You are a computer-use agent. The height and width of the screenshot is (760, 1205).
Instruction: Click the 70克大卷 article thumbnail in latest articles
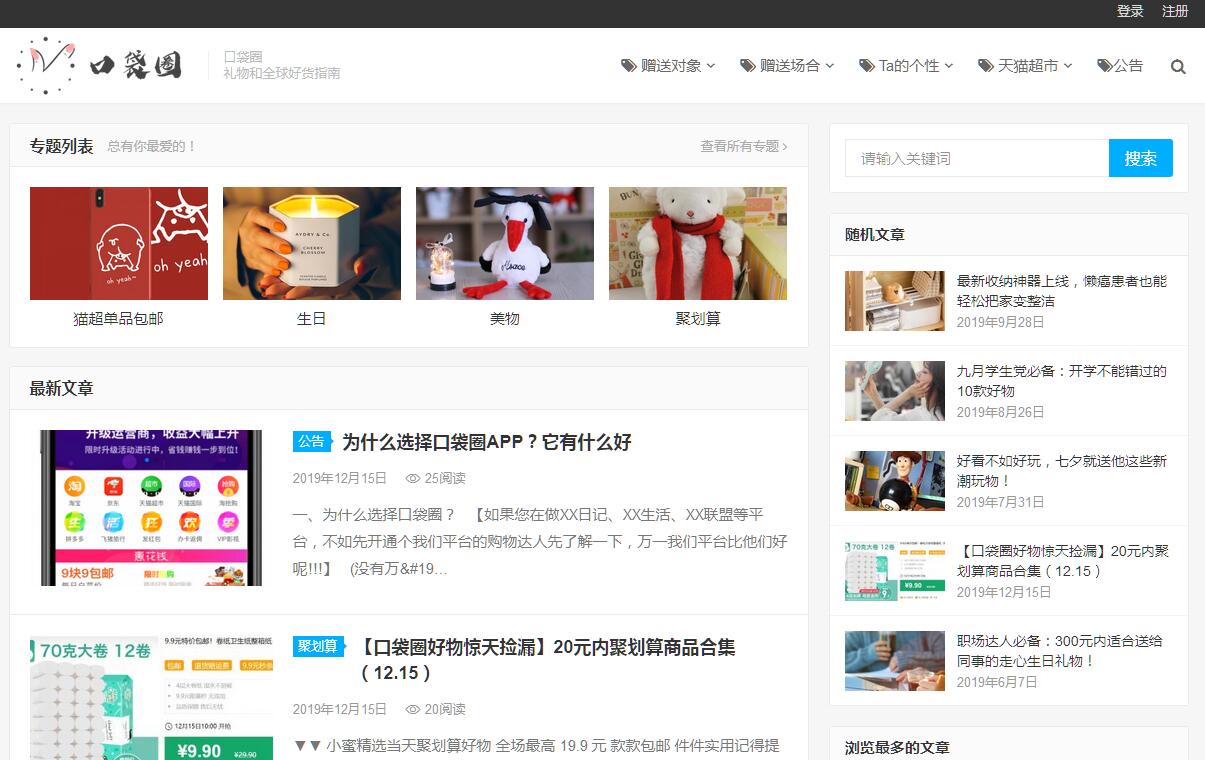click(151, 698)
